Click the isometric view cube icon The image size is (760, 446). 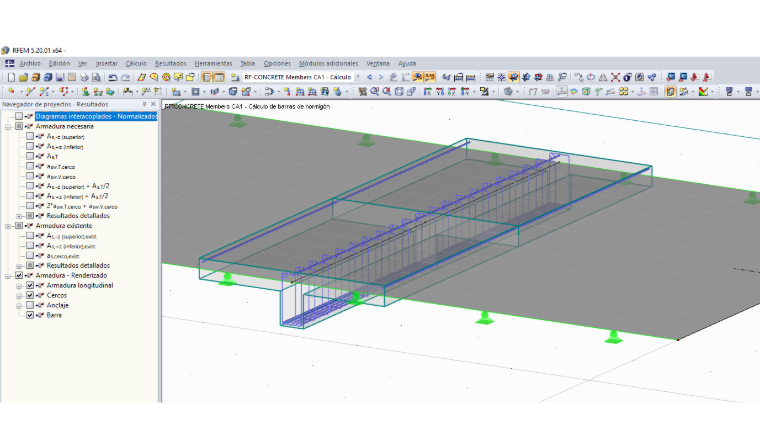coord(399,91)
